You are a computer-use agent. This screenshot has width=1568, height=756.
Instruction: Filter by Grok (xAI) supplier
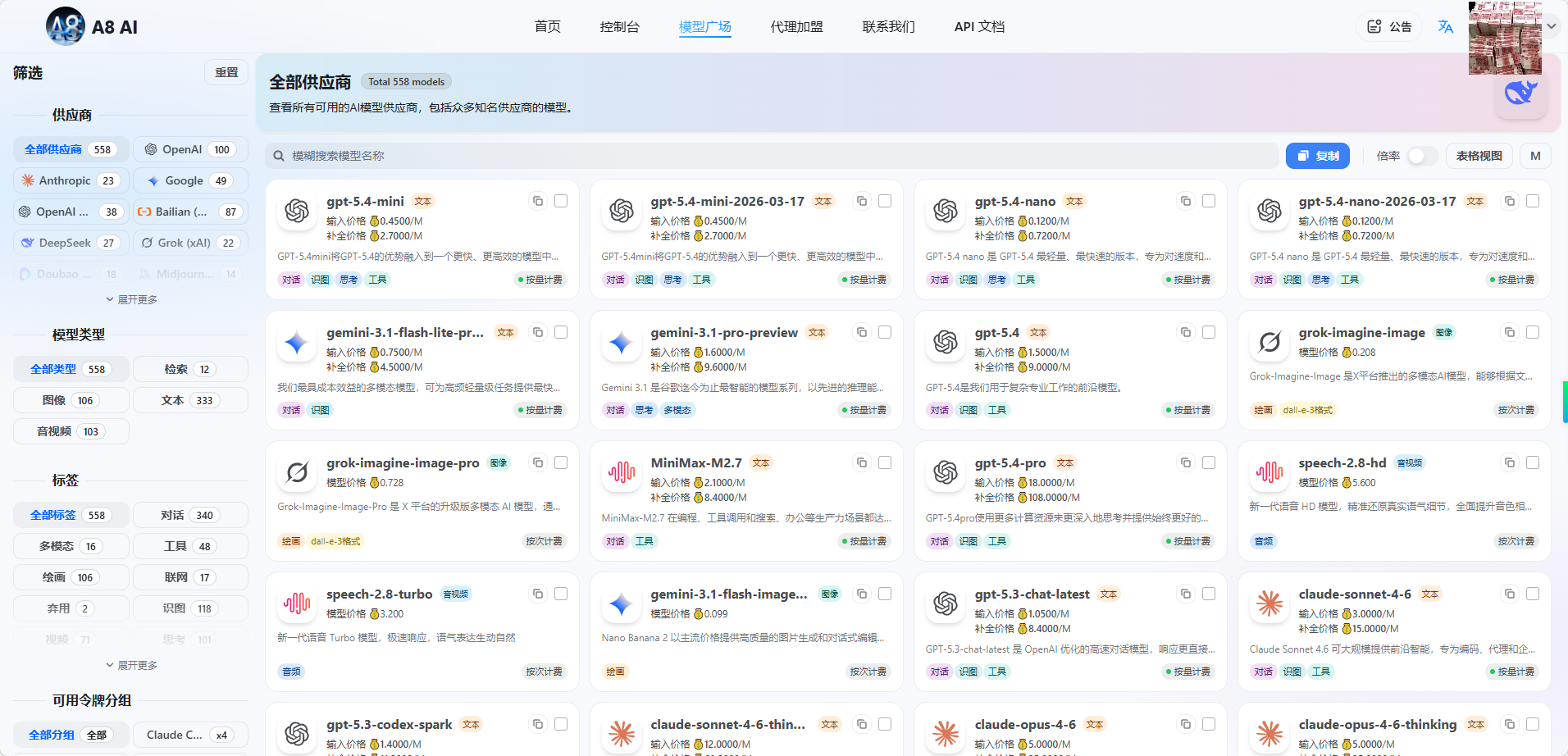coord(190,243)
